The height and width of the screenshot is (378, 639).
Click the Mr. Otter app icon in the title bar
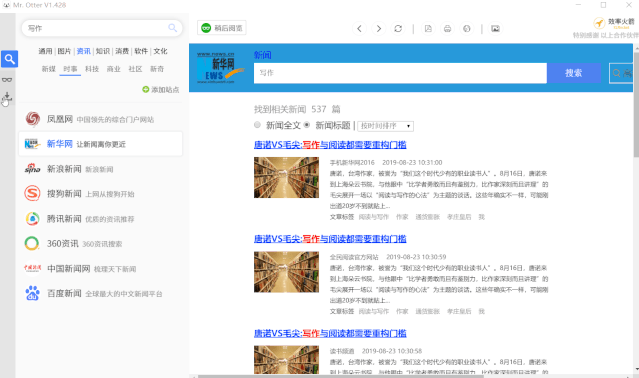click(x=6, y=5)
